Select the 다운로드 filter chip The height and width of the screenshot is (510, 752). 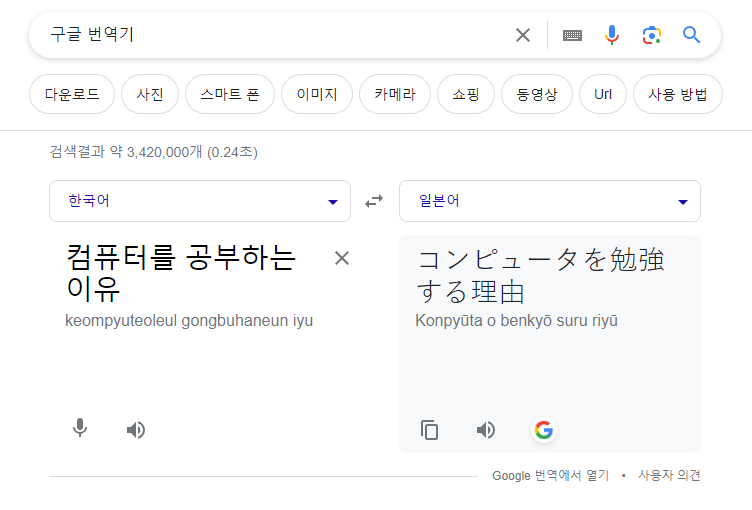click(72, 94)
